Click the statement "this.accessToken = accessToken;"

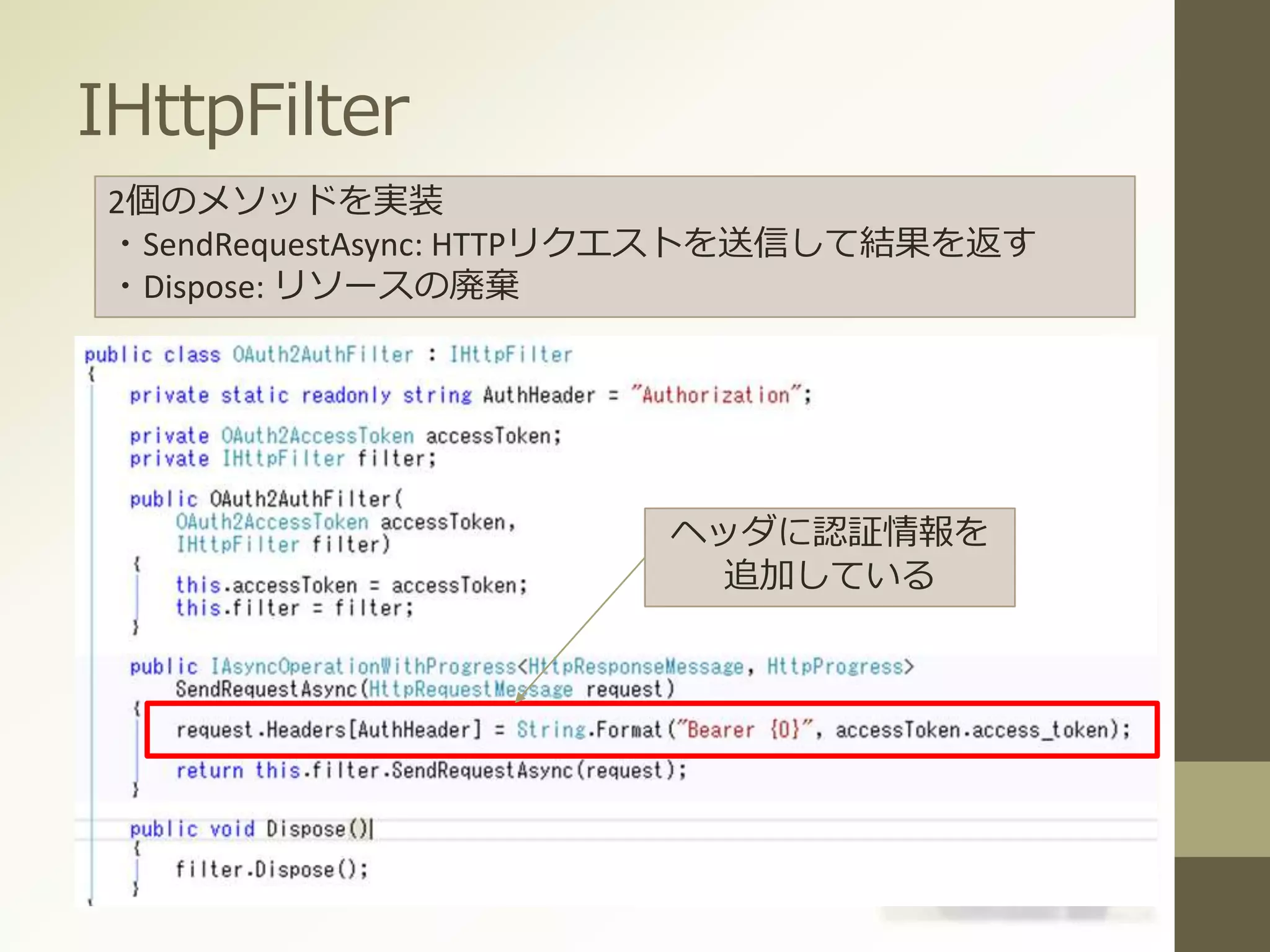point(351,585)
